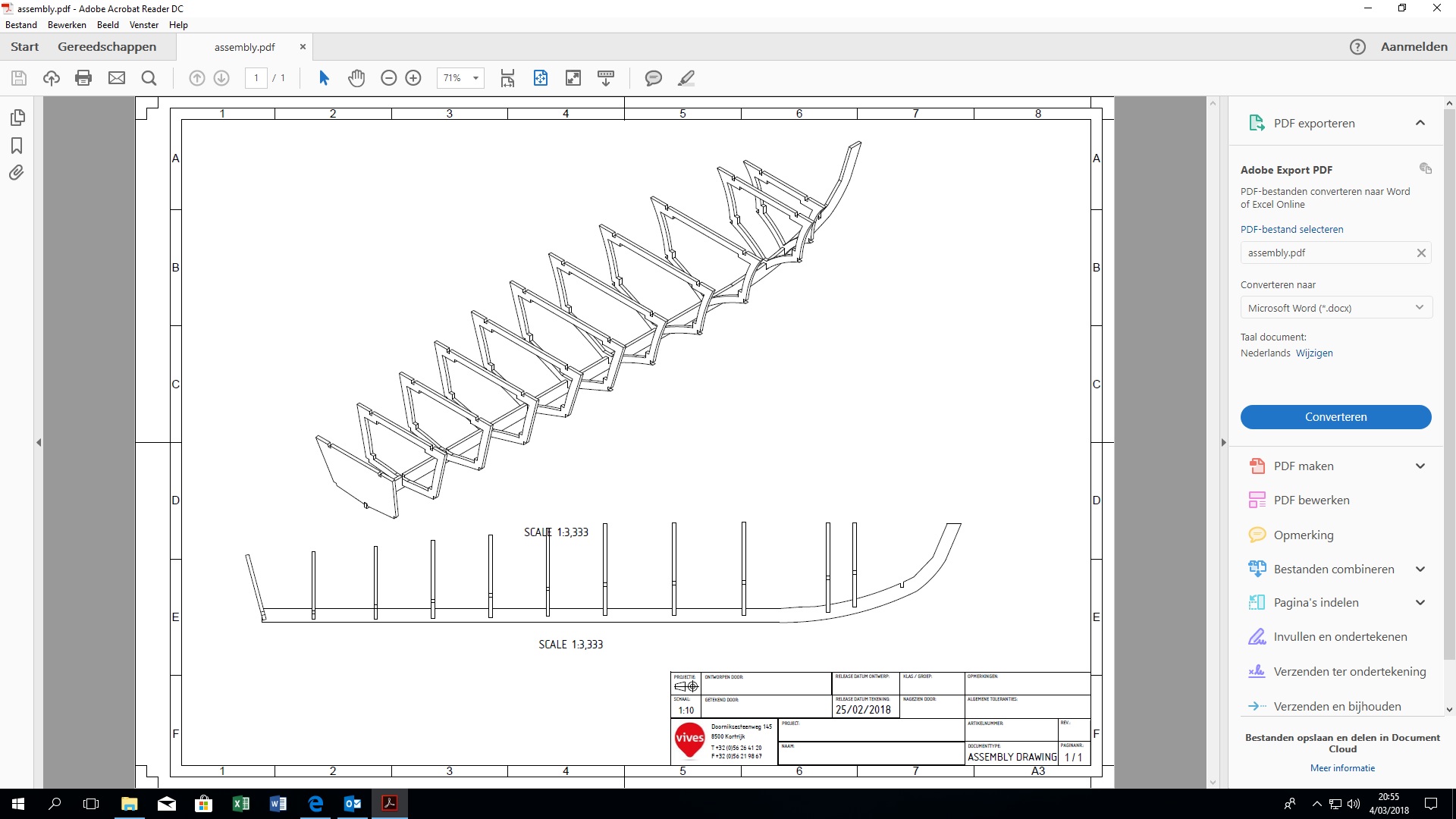
Task: Open the zoom percentage dropdown
Action: (x=475, y=78)
